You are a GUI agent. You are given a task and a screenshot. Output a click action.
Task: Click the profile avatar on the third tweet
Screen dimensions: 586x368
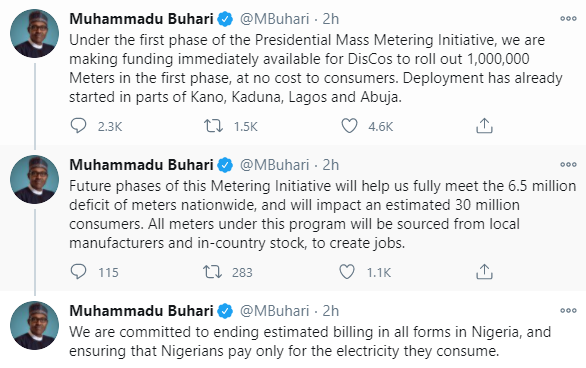(x=34, y=326)
